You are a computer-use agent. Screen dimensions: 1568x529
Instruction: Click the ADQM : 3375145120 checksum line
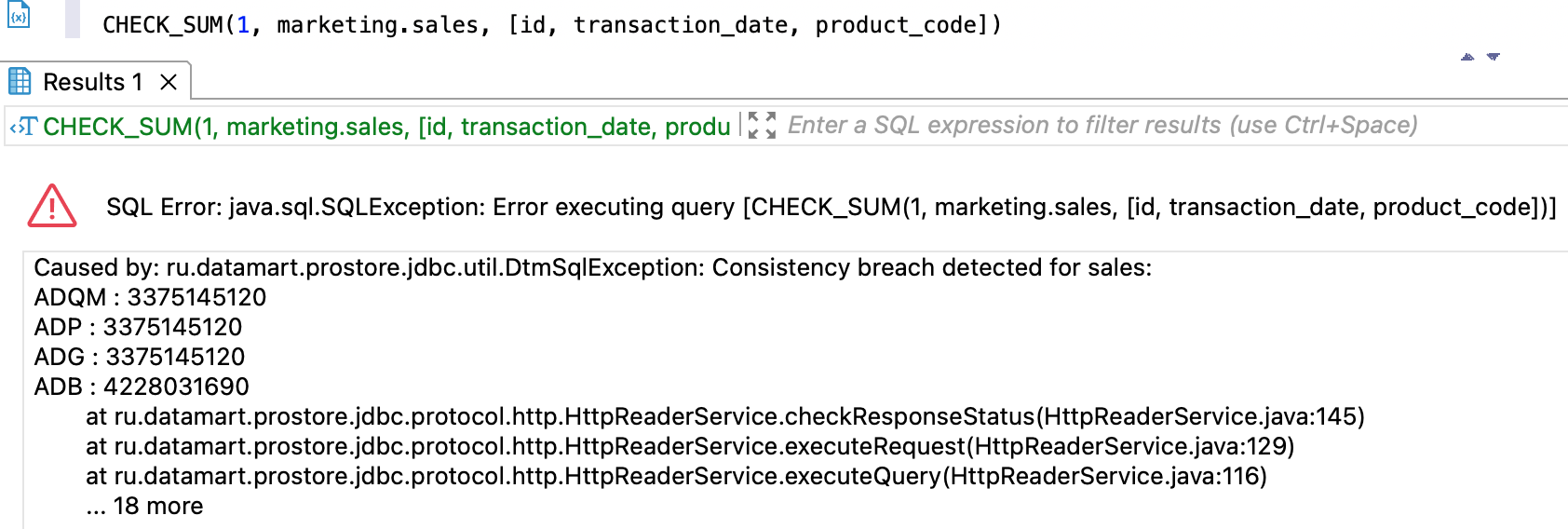[150, 297]
